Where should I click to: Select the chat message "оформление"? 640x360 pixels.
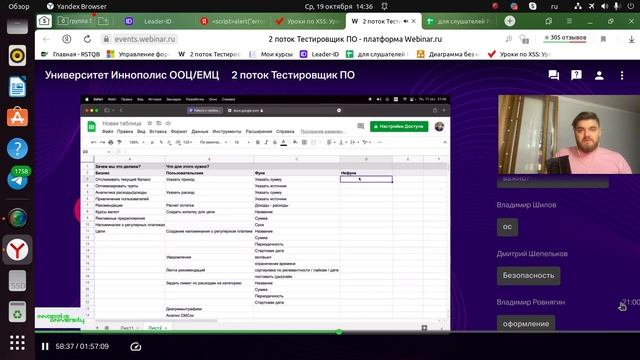tap(526, 324)
